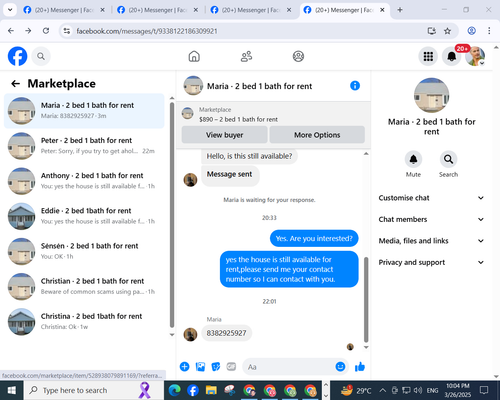Send a thumbs-up like

[x=360, y=367]
